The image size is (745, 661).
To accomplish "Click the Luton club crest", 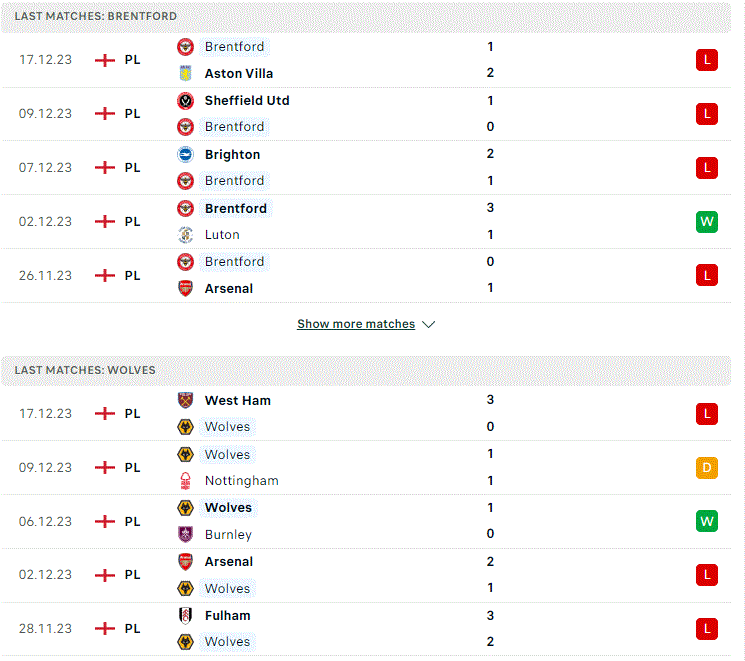I will pyautogui.click(x=185, y=235).
